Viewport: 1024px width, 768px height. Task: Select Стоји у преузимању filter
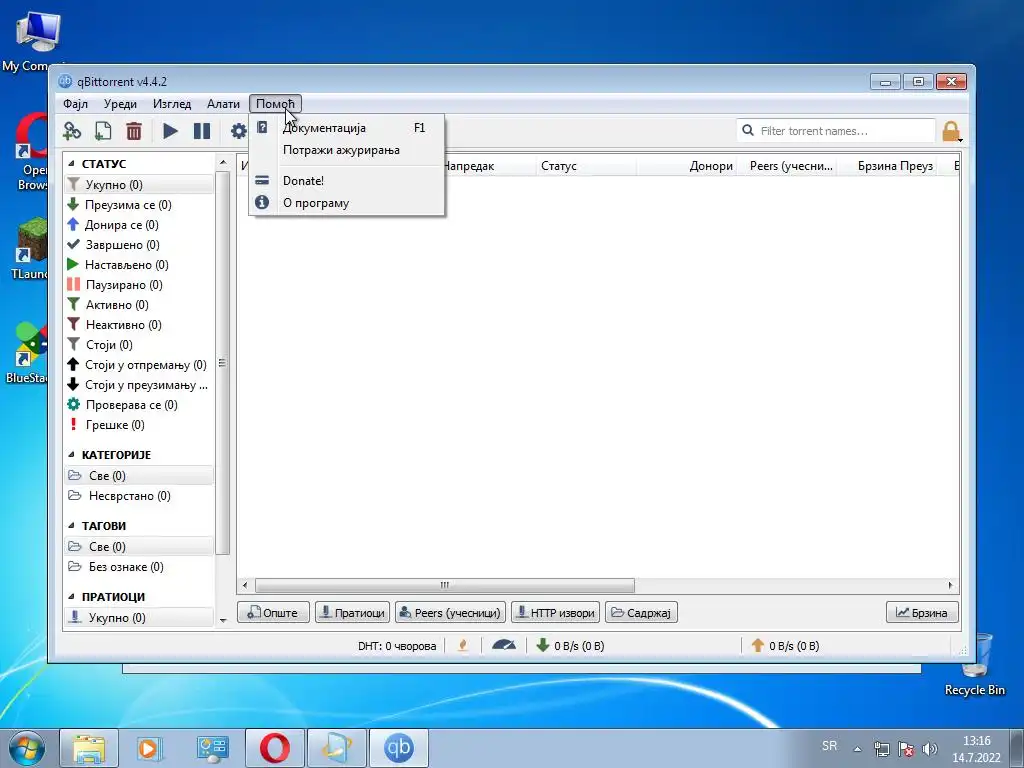coord(139,385)
